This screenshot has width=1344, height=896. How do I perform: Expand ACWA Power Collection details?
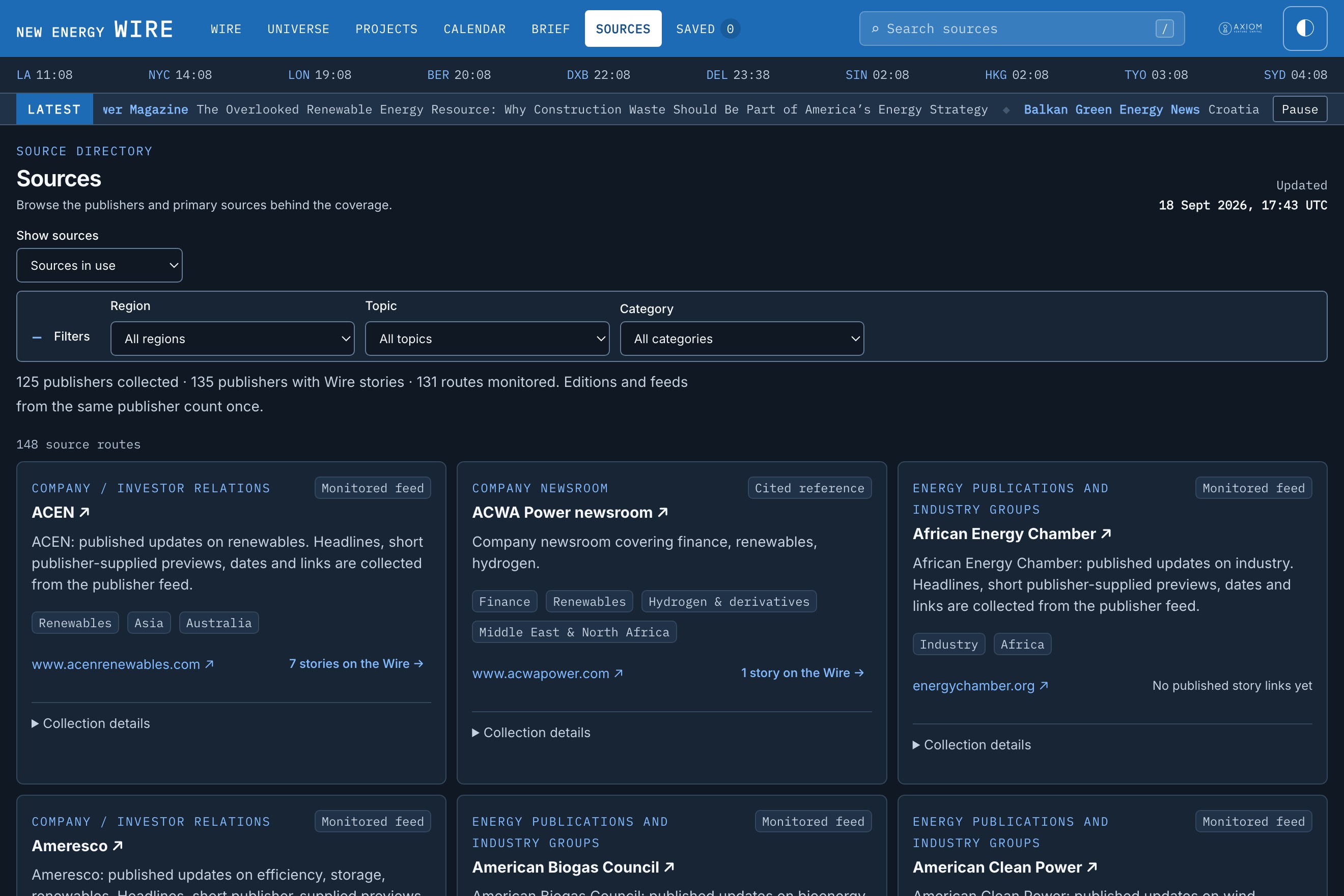click(531, 732)
